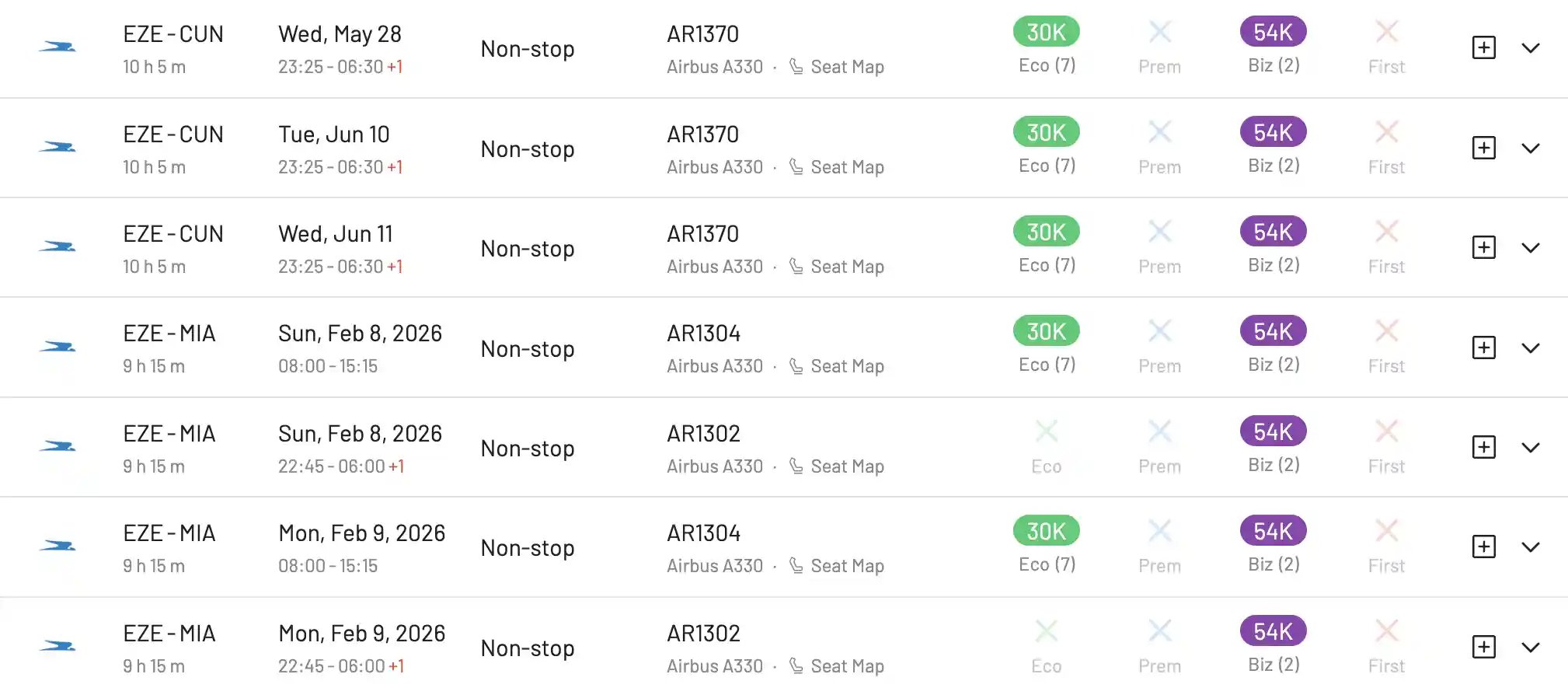1568x695 pixels.
Task: Expand the Sun, Feb 8 AR1304 row chevron
Action: click(x=1531, y=347)
